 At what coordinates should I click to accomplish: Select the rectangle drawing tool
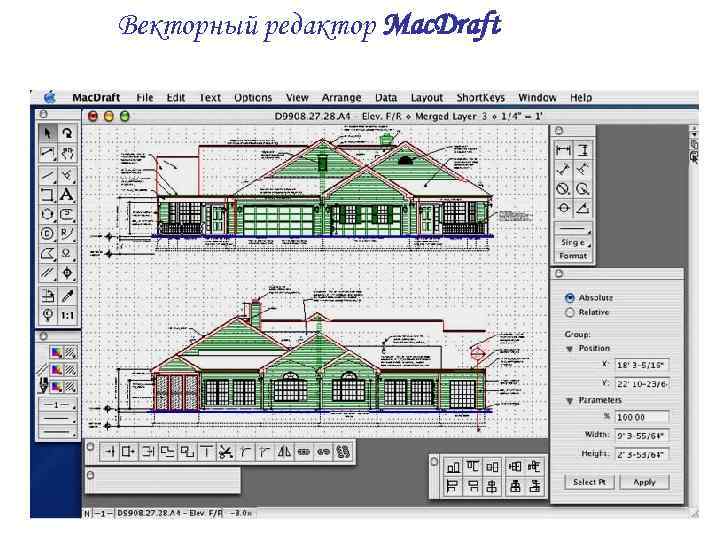47,195
